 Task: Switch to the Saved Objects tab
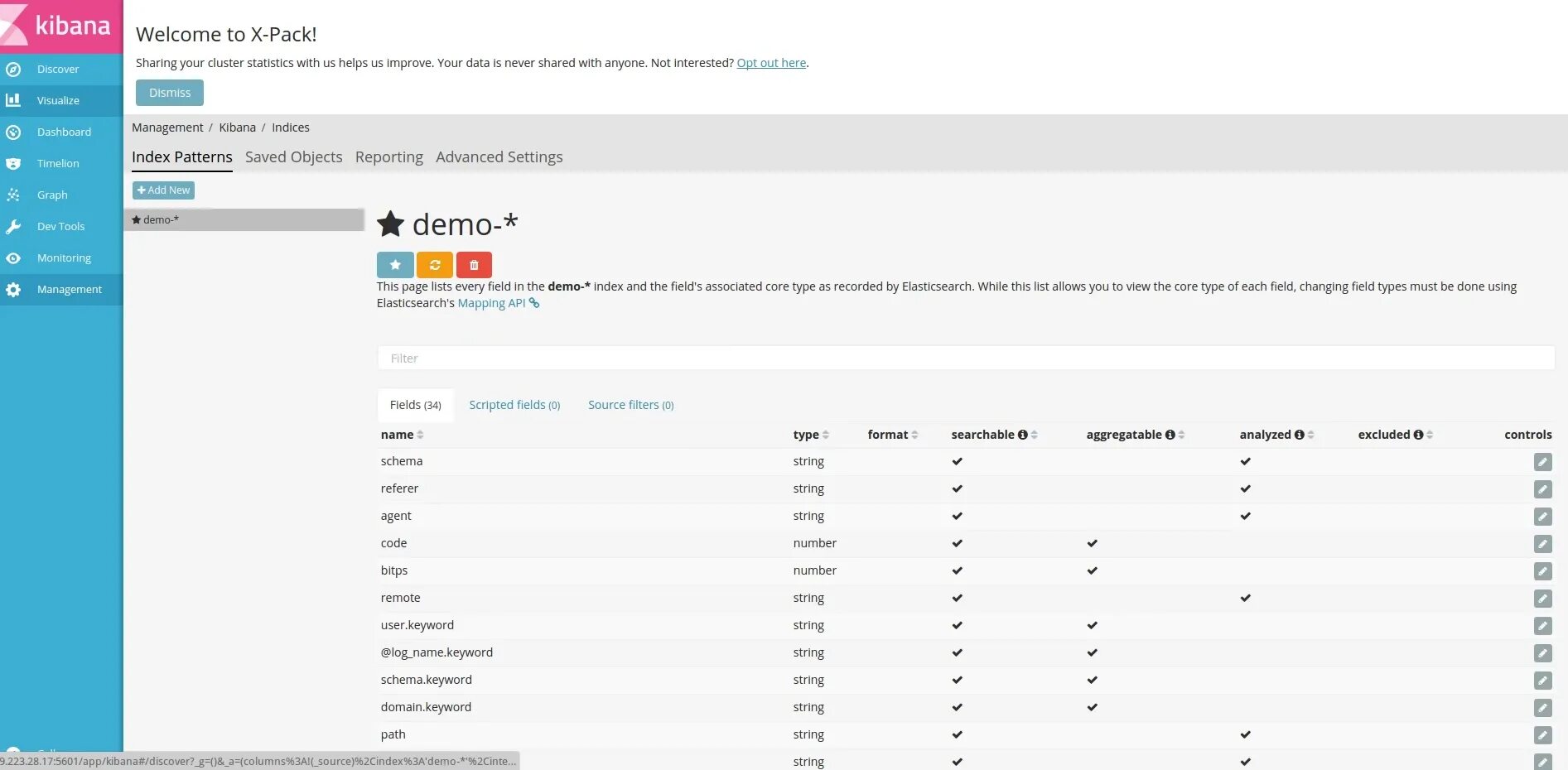tap(294, 157)
